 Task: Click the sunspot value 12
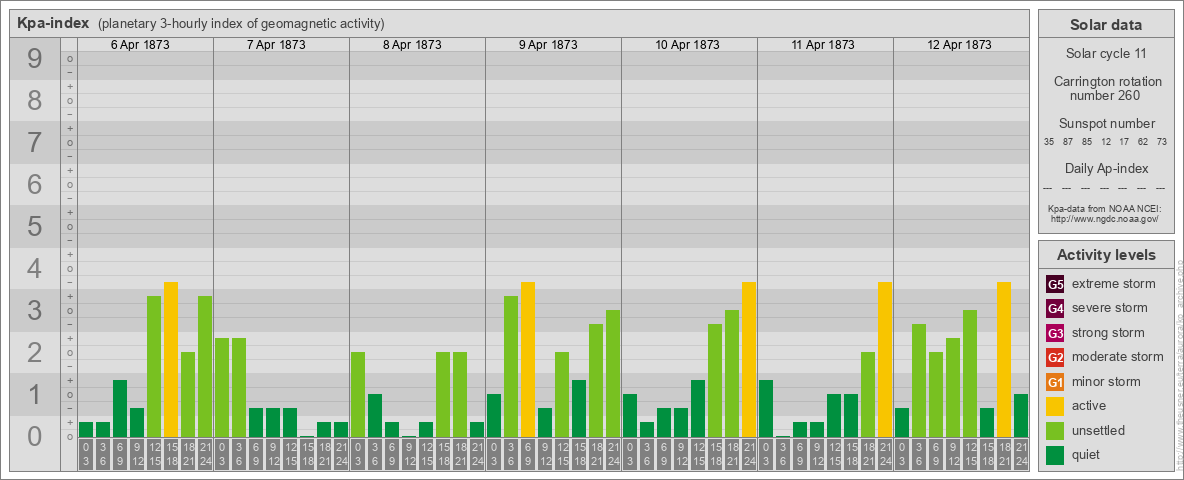point(1106,142)
